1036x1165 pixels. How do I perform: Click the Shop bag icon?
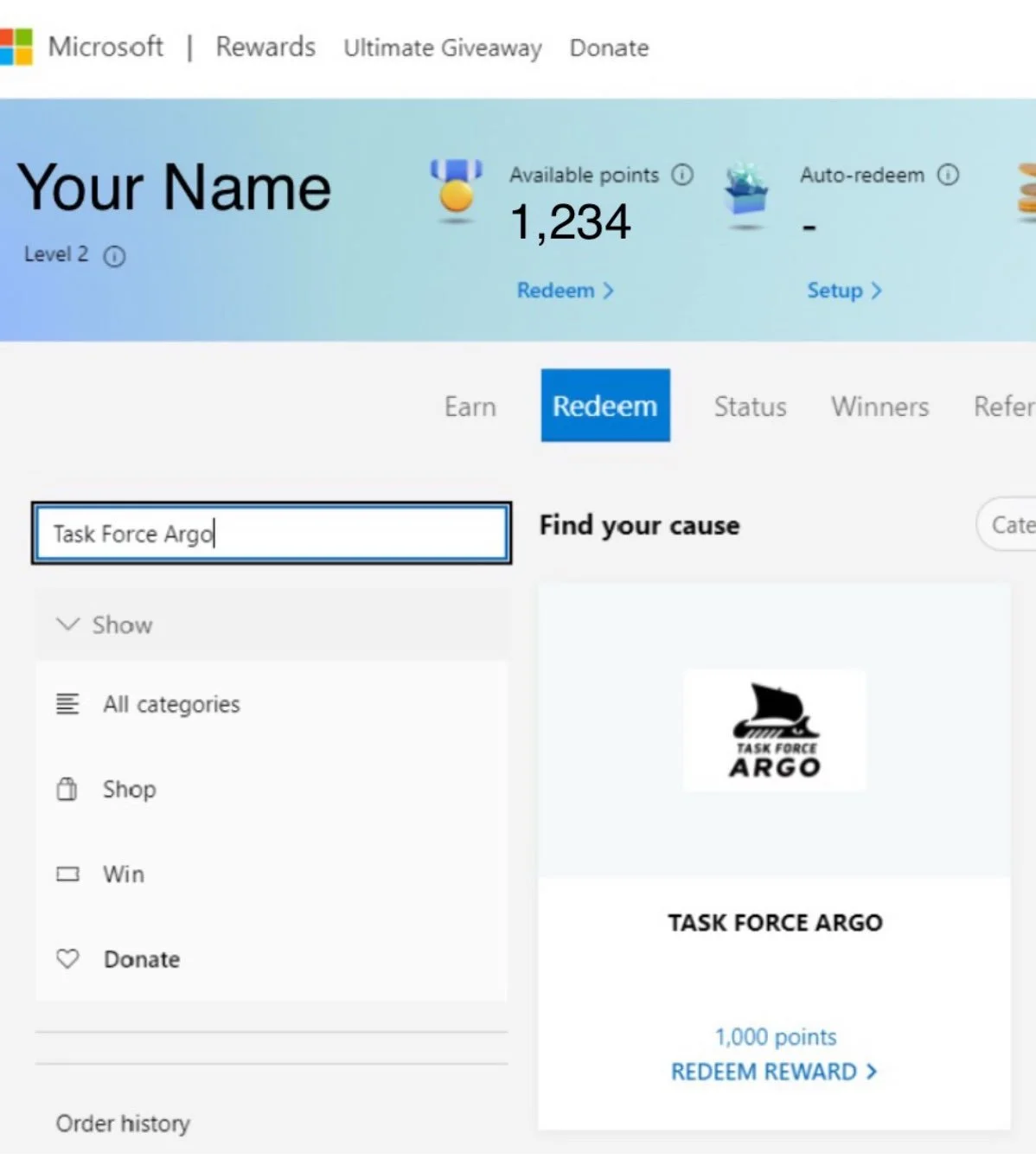pos(67,789)
